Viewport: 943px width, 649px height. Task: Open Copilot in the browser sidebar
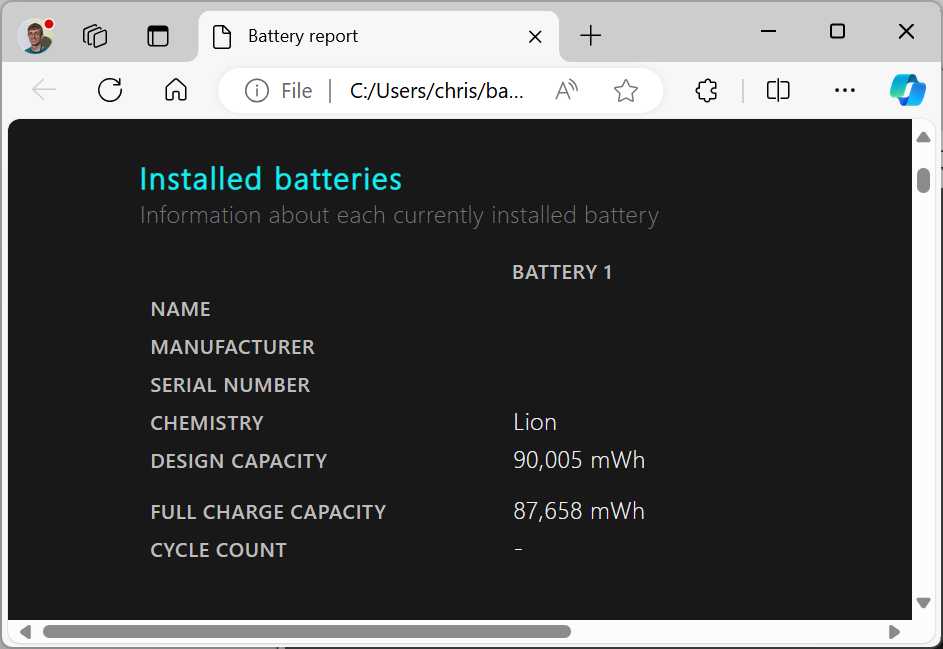pyautogui.click(x=907, y=90)
